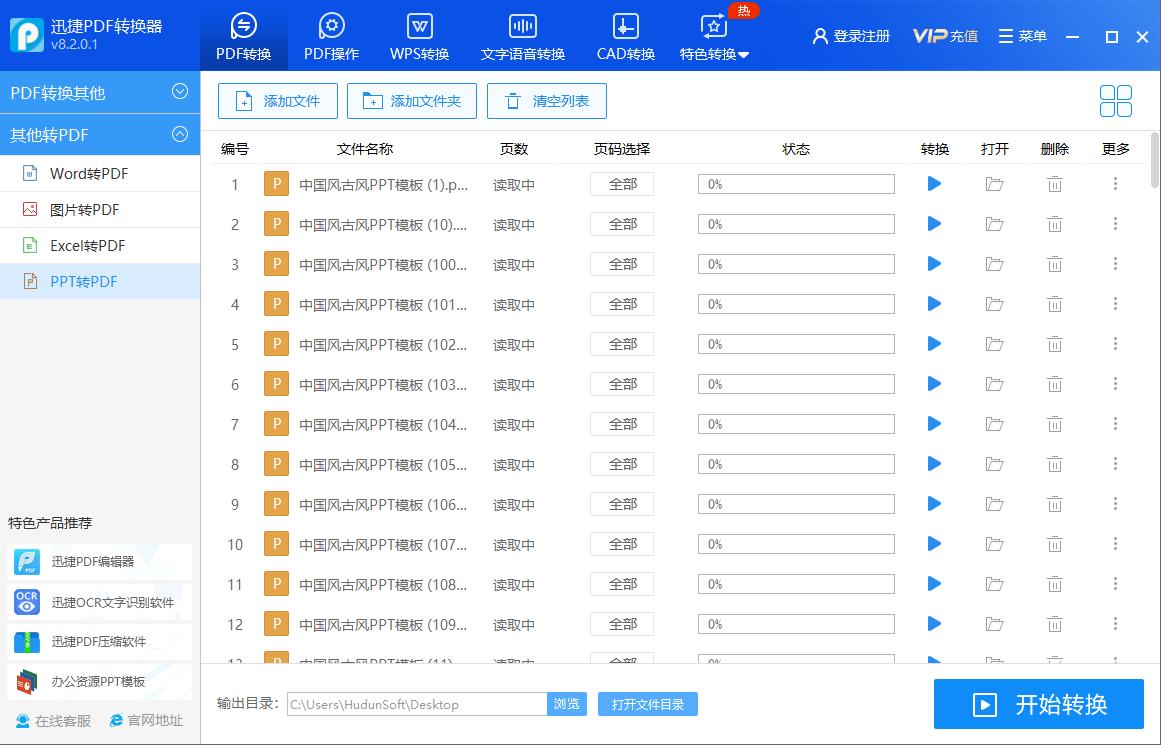Open the WPS转换 feature
This screenshot has width=1161, height=745.
pos(420,35)
